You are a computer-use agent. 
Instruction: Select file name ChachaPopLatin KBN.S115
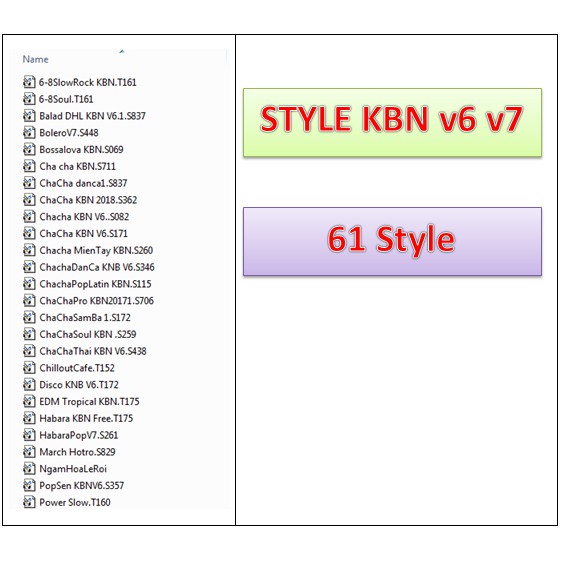(x=95, y=284)
